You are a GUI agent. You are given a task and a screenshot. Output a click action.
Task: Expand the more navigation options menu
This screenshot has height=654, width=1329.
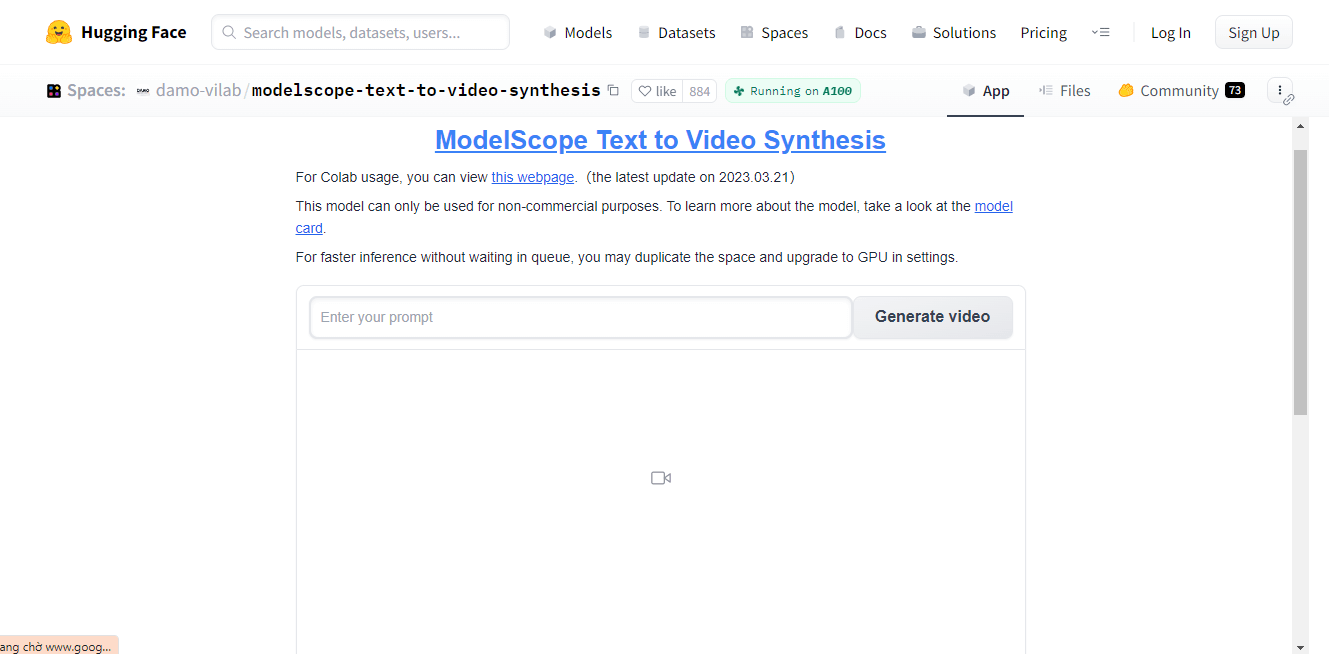[1100, 33]
